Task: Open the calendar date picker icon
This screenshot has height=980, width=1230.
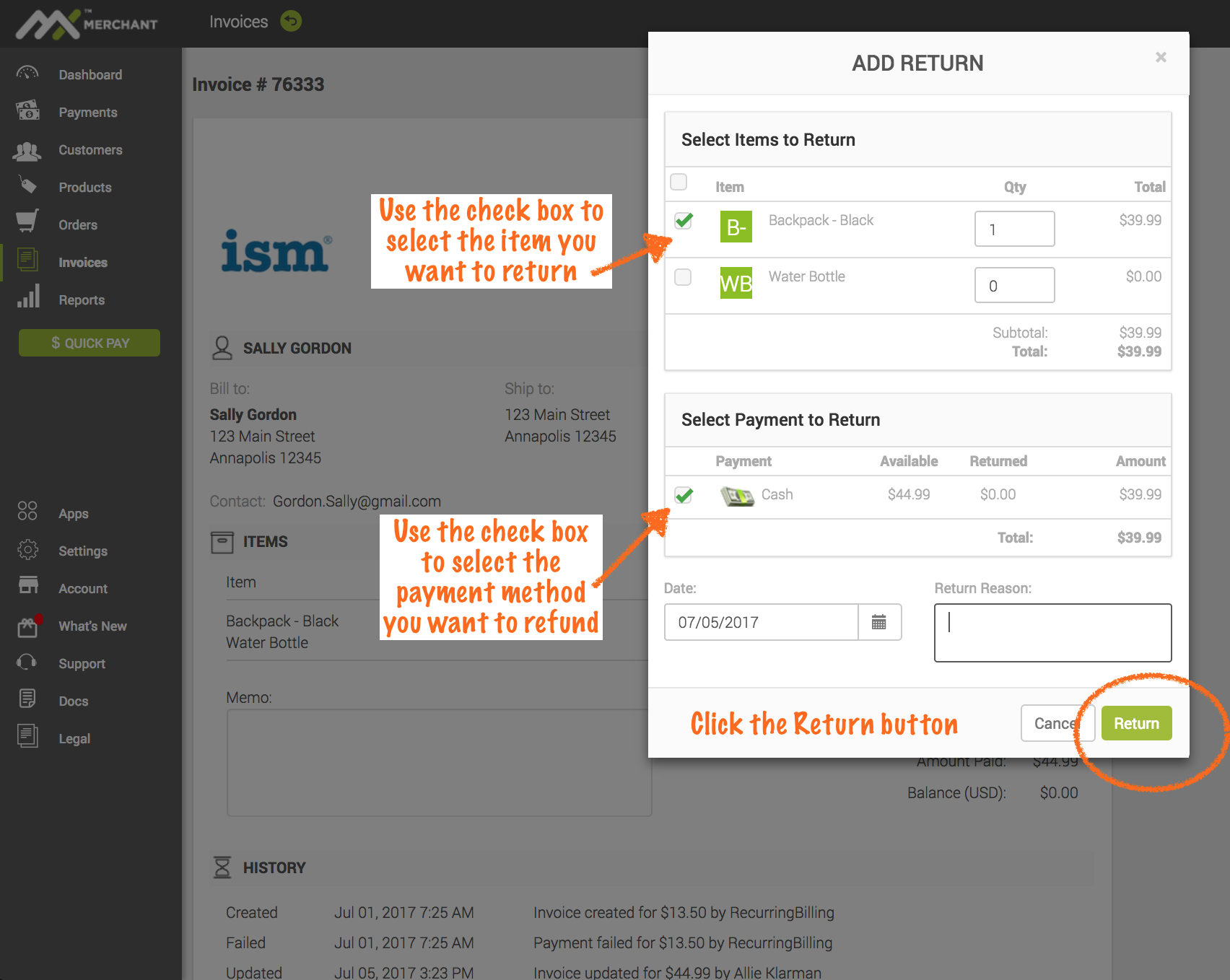Action: point(878,622)
